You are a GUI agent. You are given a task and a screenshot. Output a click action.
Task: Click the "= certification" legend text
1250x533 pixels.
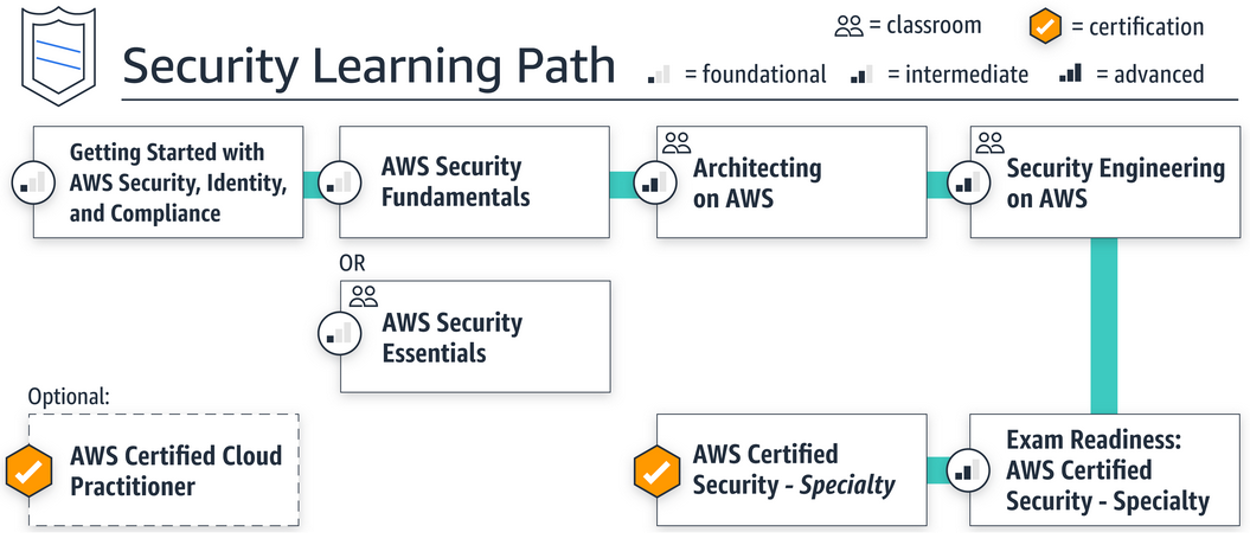1137,27
